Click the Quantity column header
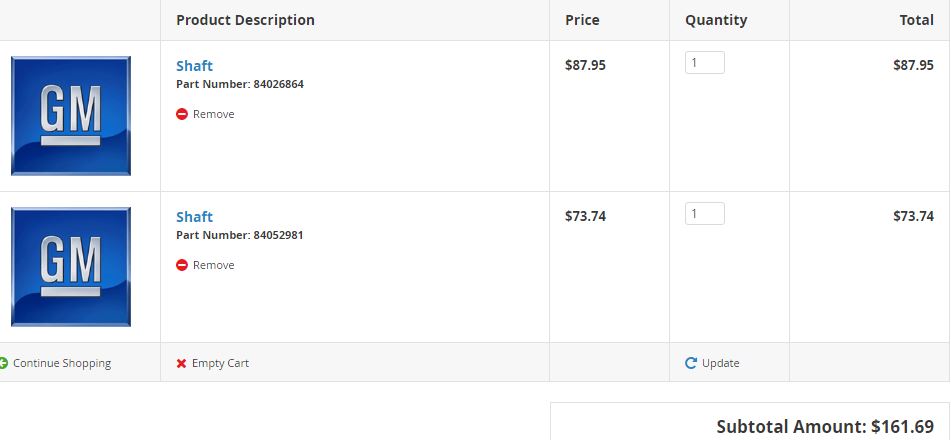Viewport: 951px width, 440px height. pyautogui.click(x=716, y=20)
